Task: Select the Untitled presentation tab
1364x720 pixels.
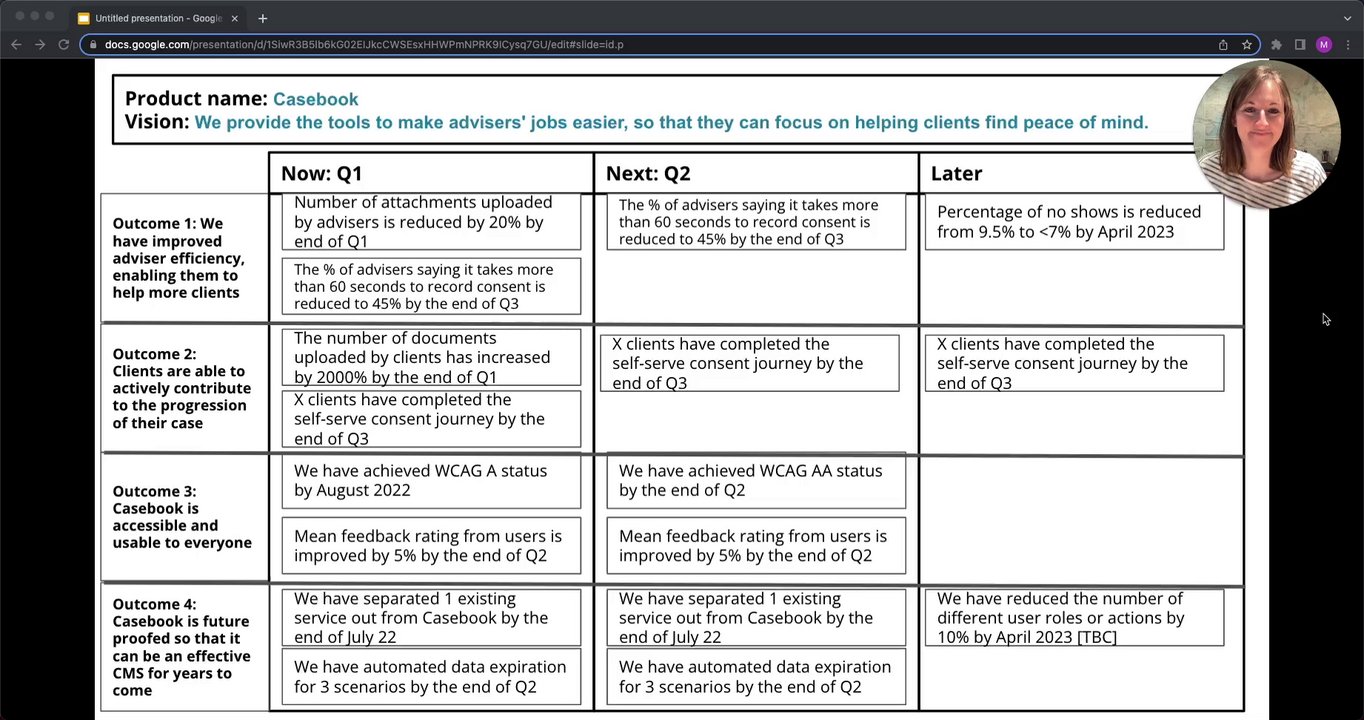Action: [x=158, y=18]
